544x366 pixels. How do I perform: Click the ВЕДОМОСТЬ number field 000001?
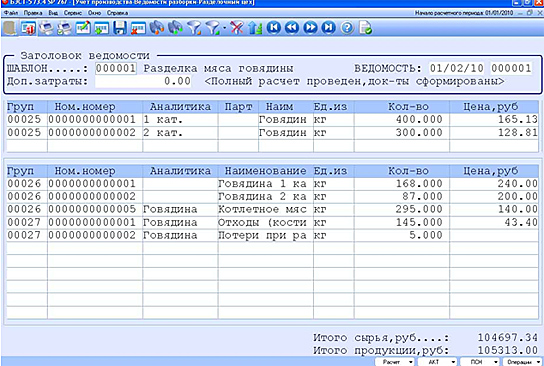511,68
